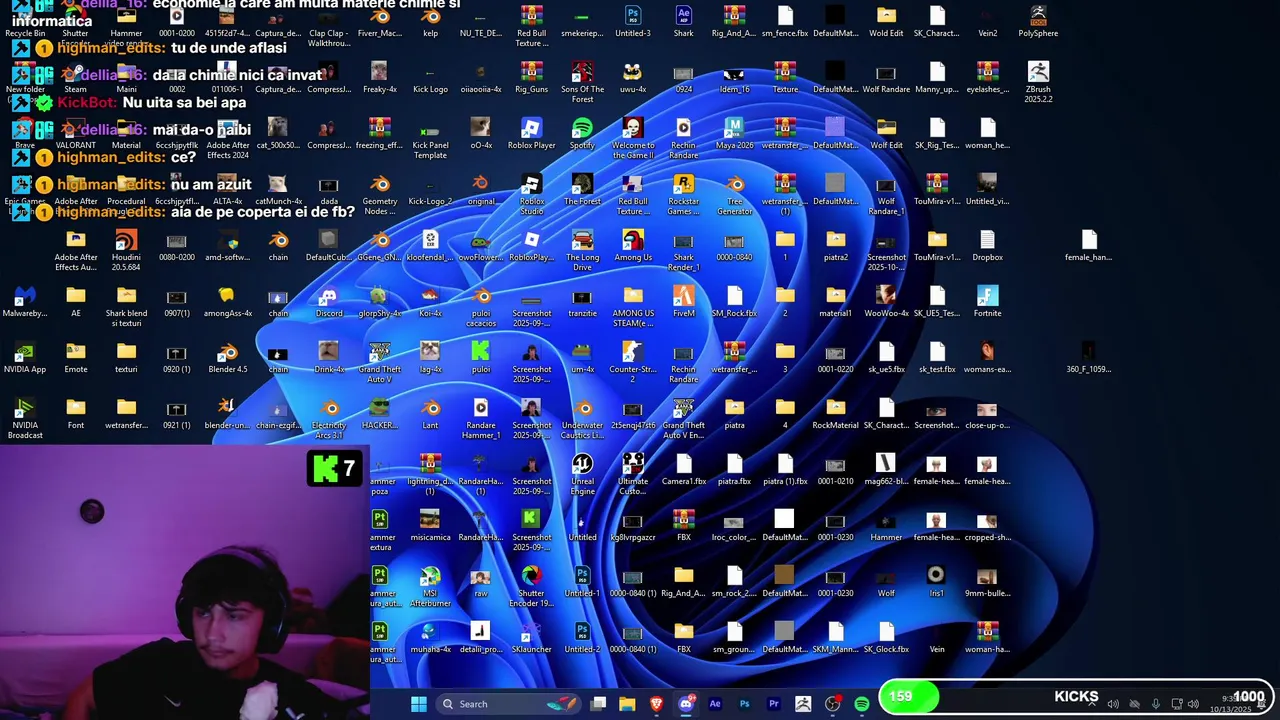
Task: Select the MSI Afterburner icon
Action: [x=430, y=585]
